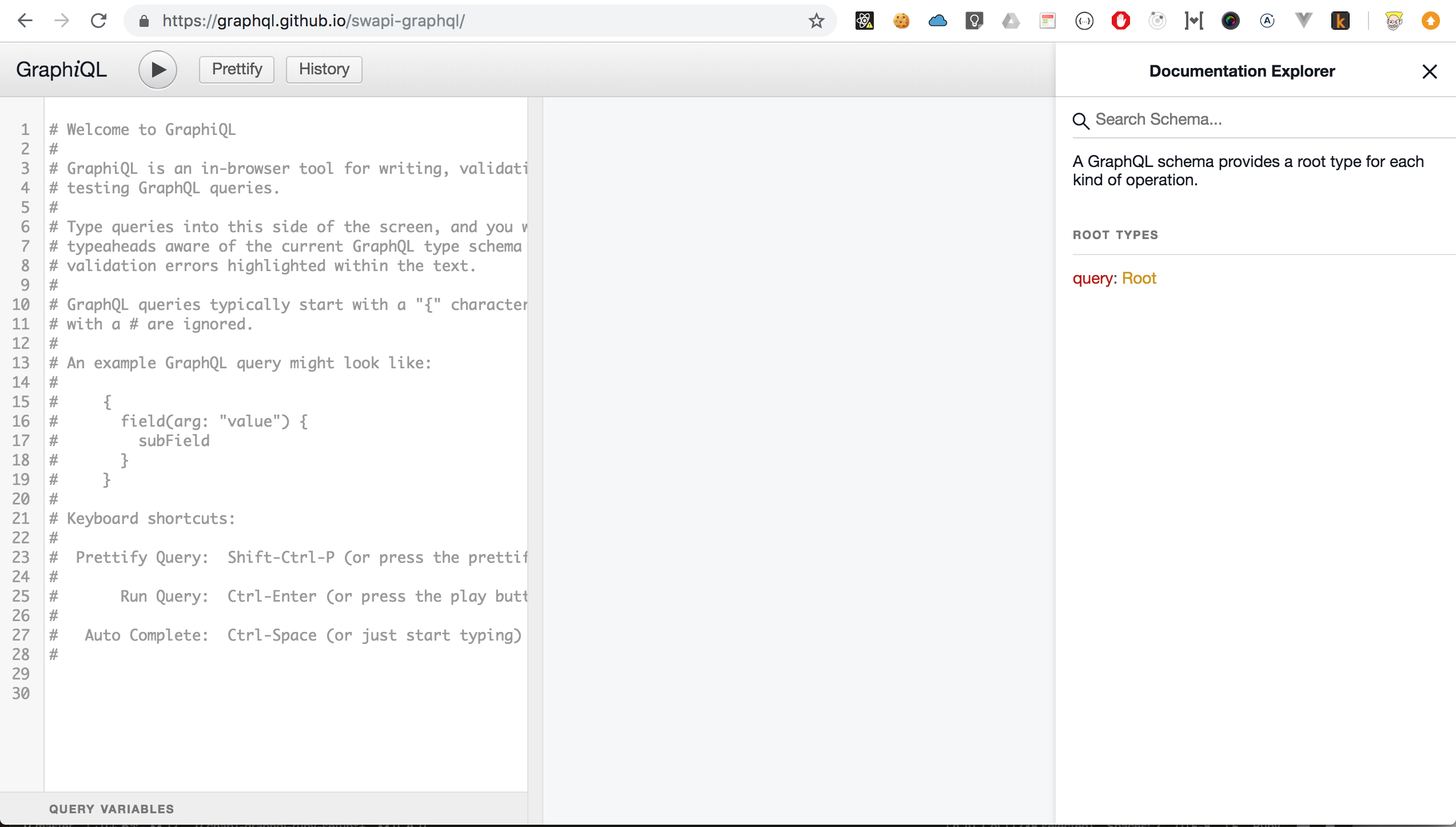Open the Root type link

point(1139,279)
